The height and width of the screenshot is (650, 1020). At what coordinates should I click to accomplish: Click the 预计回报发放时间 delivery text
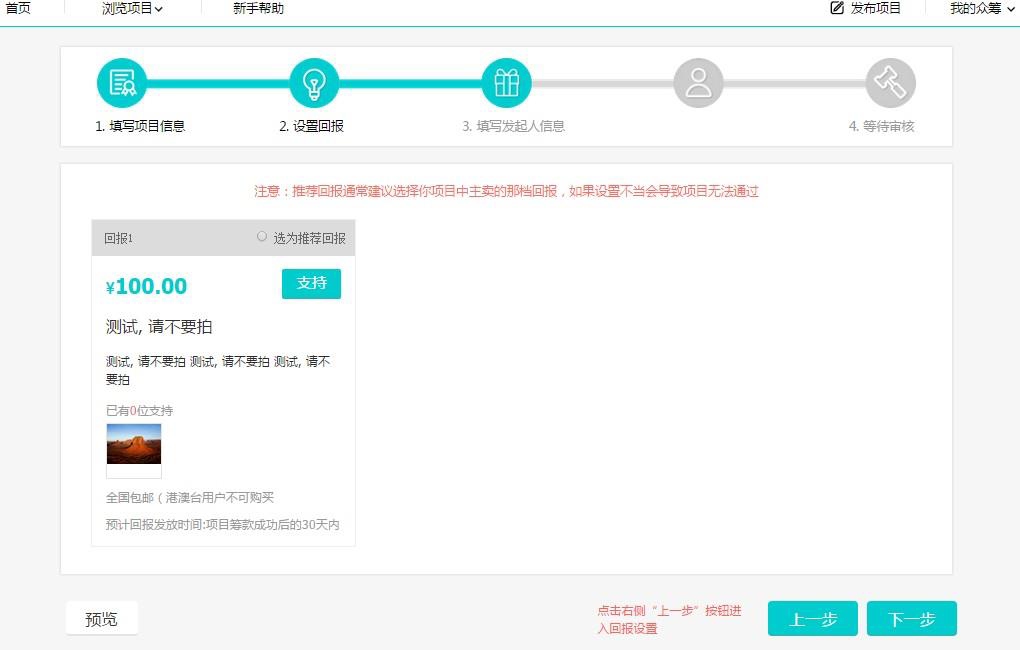point(222,524)
